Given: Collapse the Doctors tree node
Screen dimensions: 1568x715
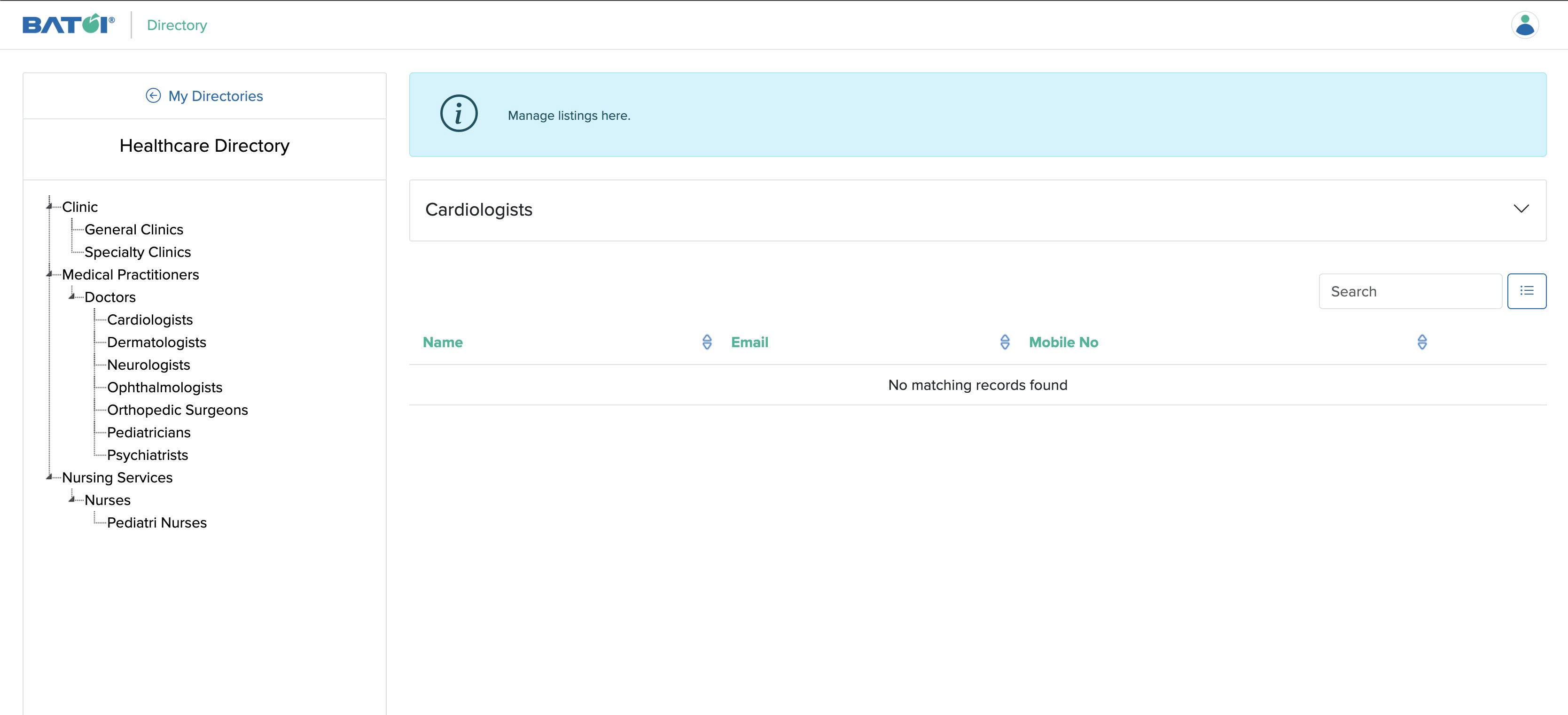Looking at the screenshot, I should (x=72, y=297).
